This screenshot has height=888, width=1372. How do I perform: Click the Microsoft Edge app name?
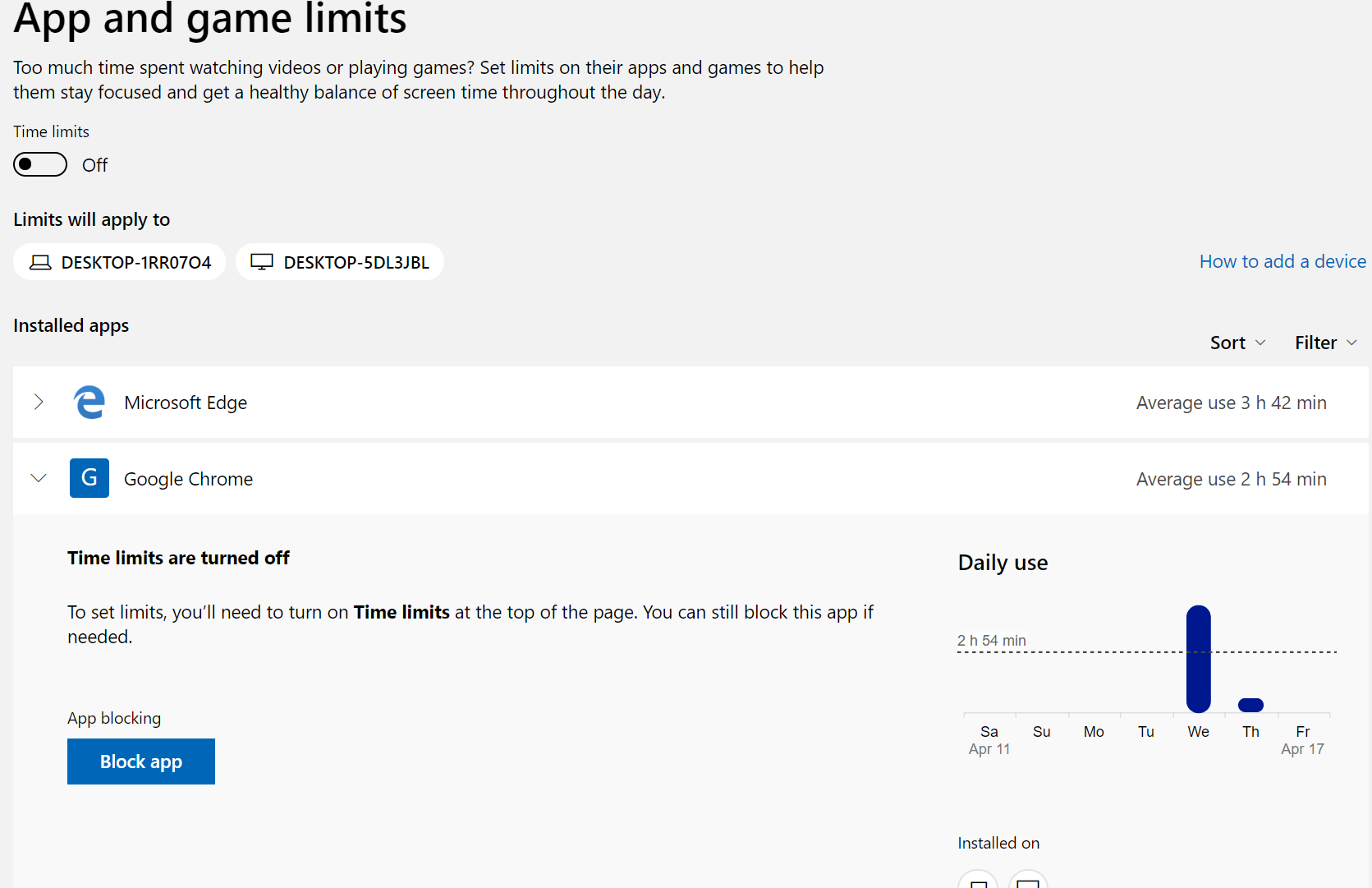tap(186, 403)
